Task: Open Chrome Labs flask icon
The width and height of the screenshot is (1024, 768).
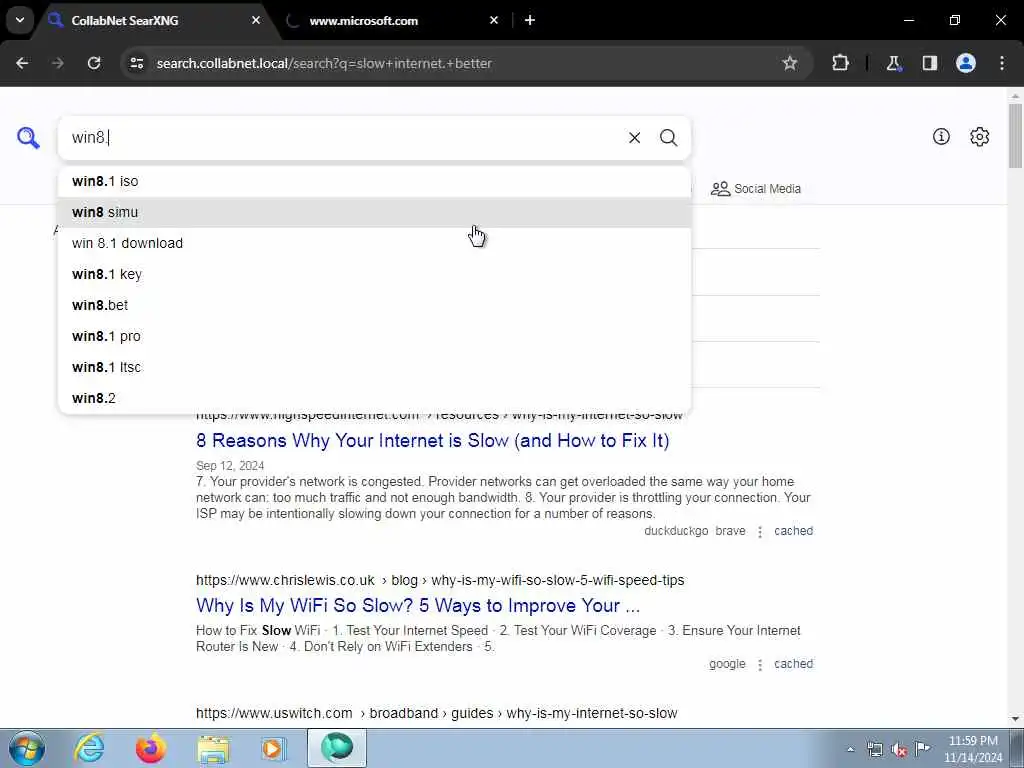Action: (x=893, y=63)
